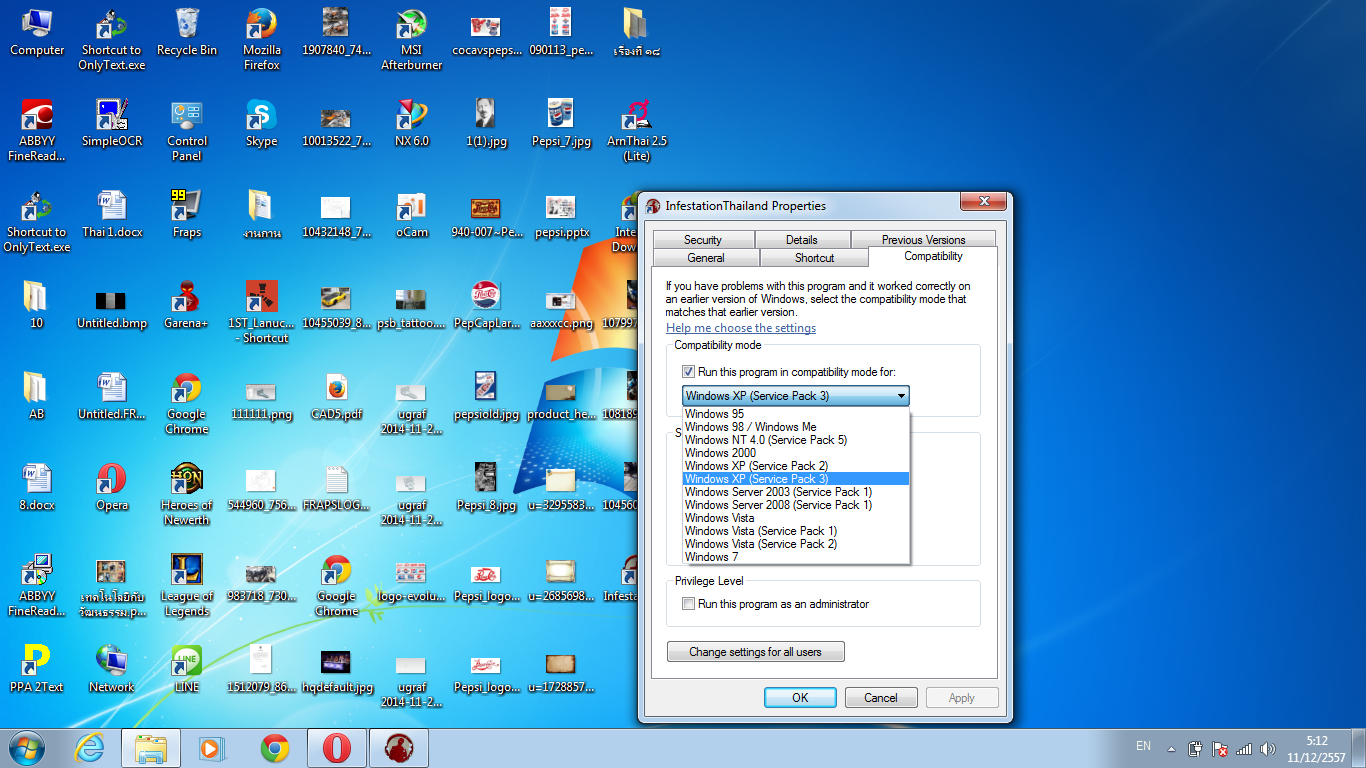This screenshot has width=1366, height=768.
Task: Choose Windows Vista (Service Pack 2)
Action: (796, 544)
